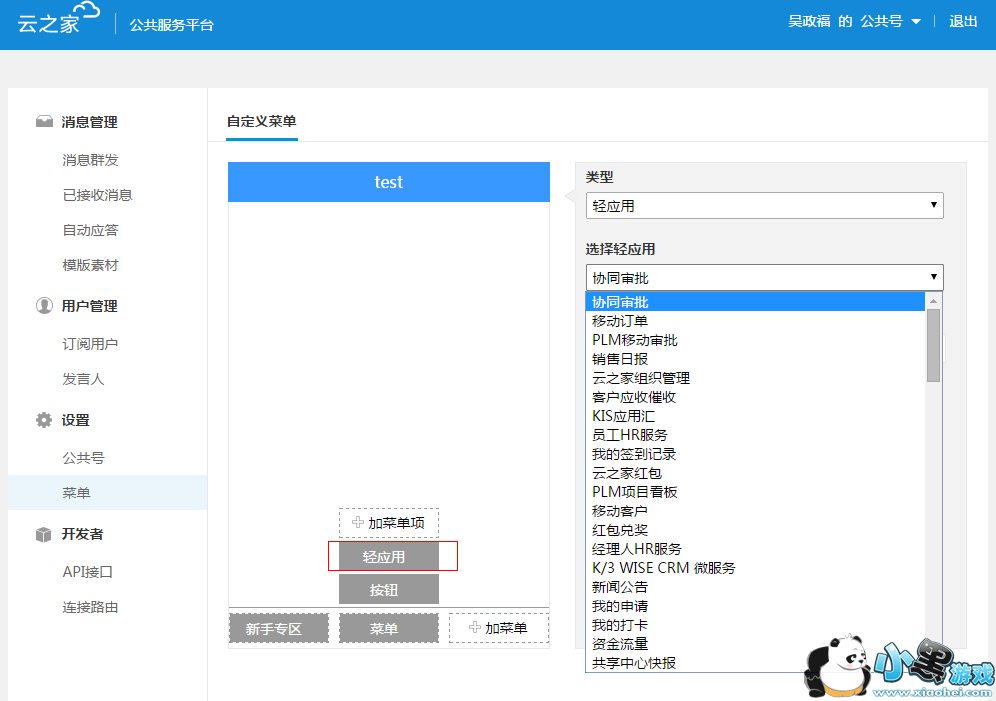
Task: Choose 云之家红包 in the dropdown list
Action: [627, 473]
